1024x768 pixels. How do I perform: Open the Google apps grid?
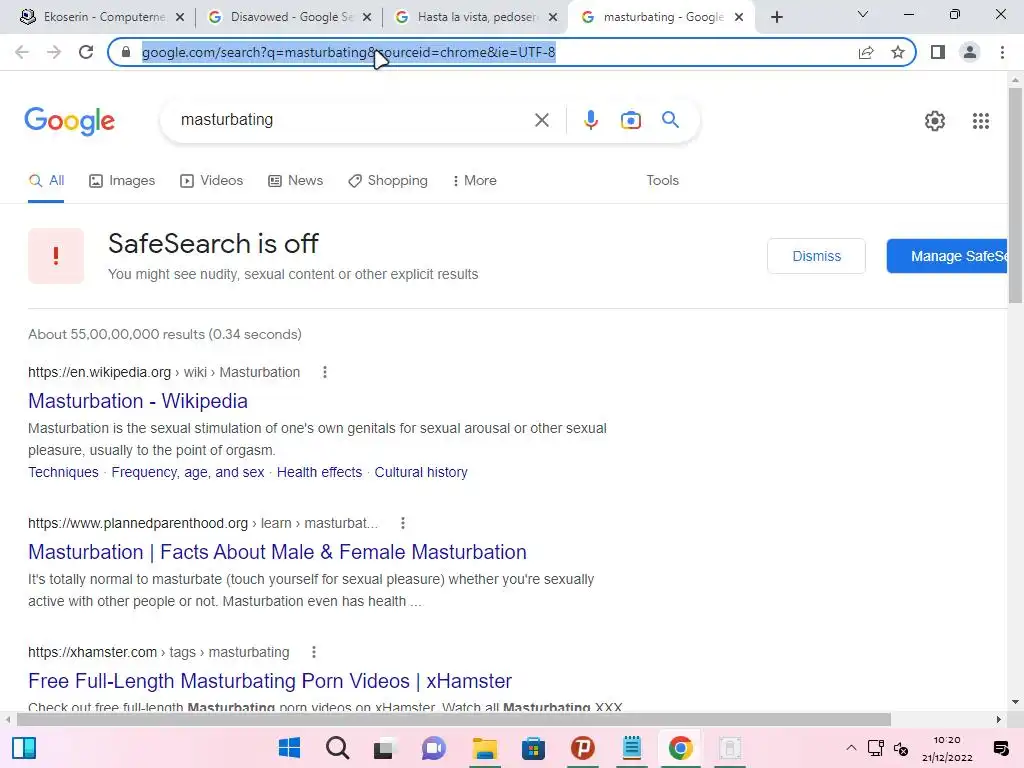coord(980,121)
